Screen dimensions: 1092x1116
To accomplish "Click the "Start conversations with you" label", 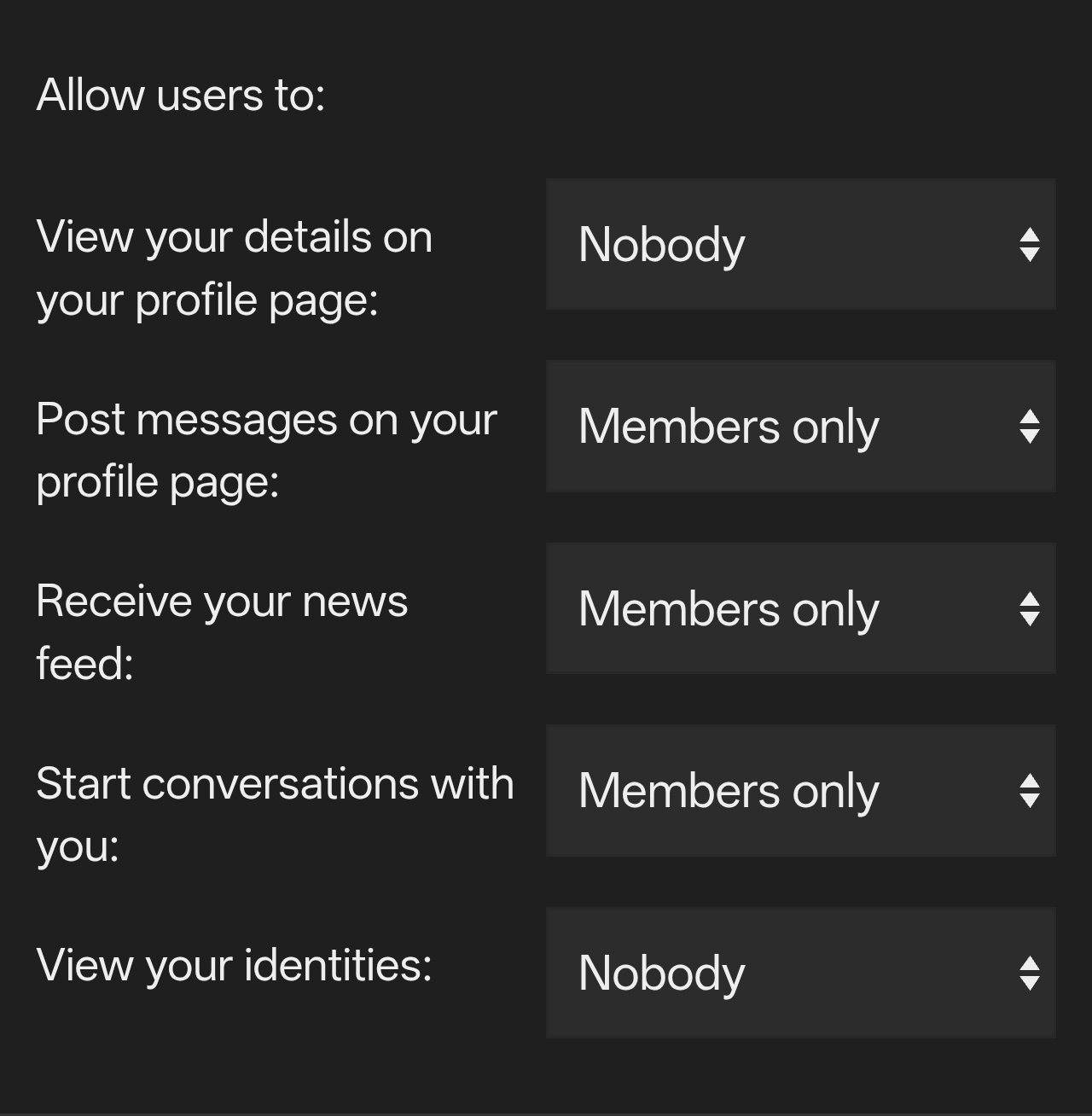I will pos(275,814).
